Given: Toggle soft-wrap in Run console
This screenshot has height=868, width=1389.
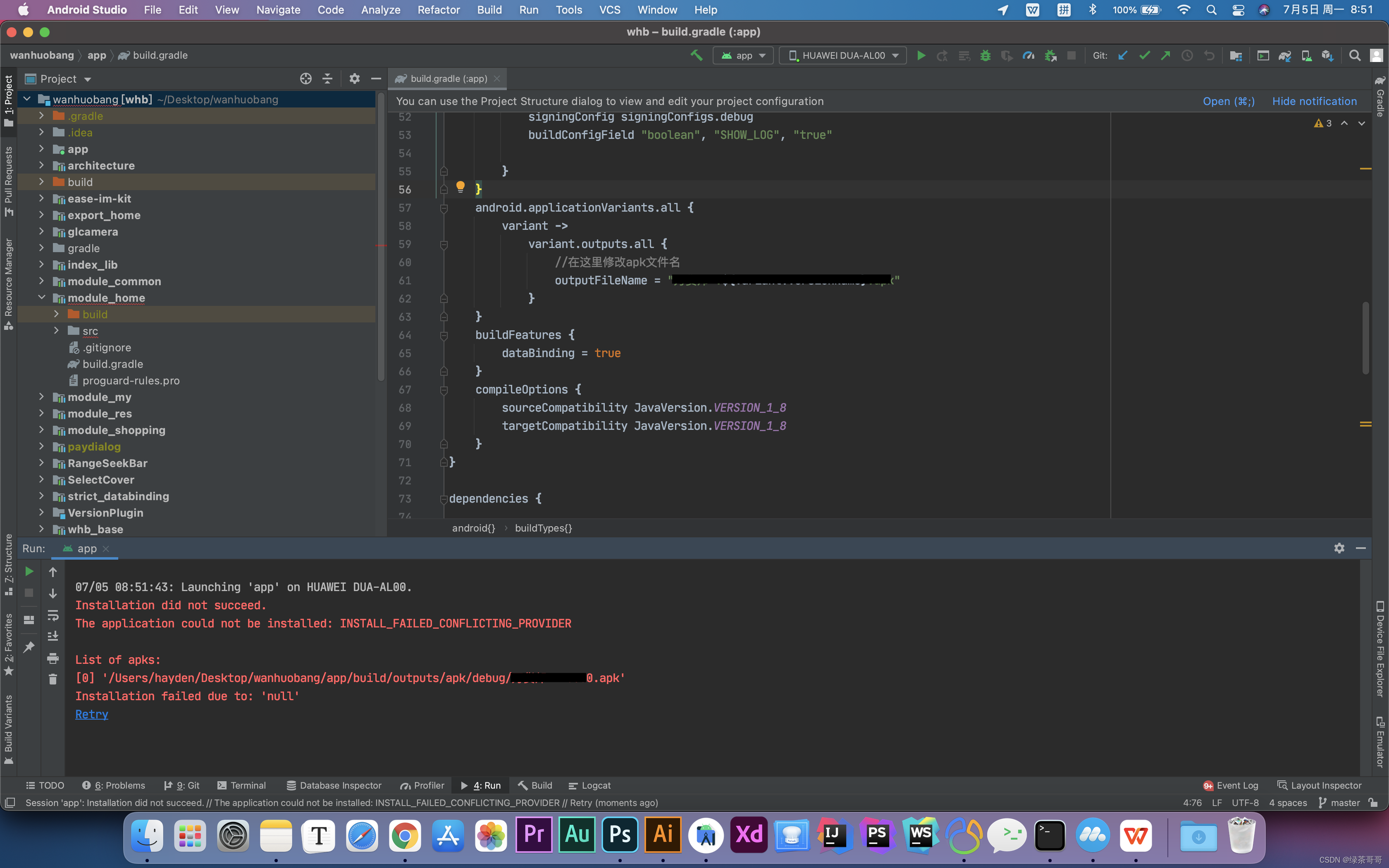Looking at the screenshot, I should tap(53, 615).
